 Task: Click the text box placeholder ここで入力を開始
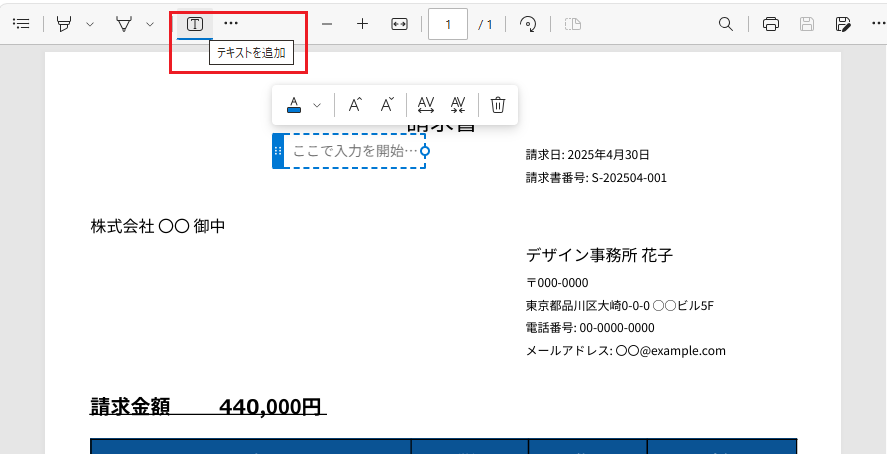[355, 151]
